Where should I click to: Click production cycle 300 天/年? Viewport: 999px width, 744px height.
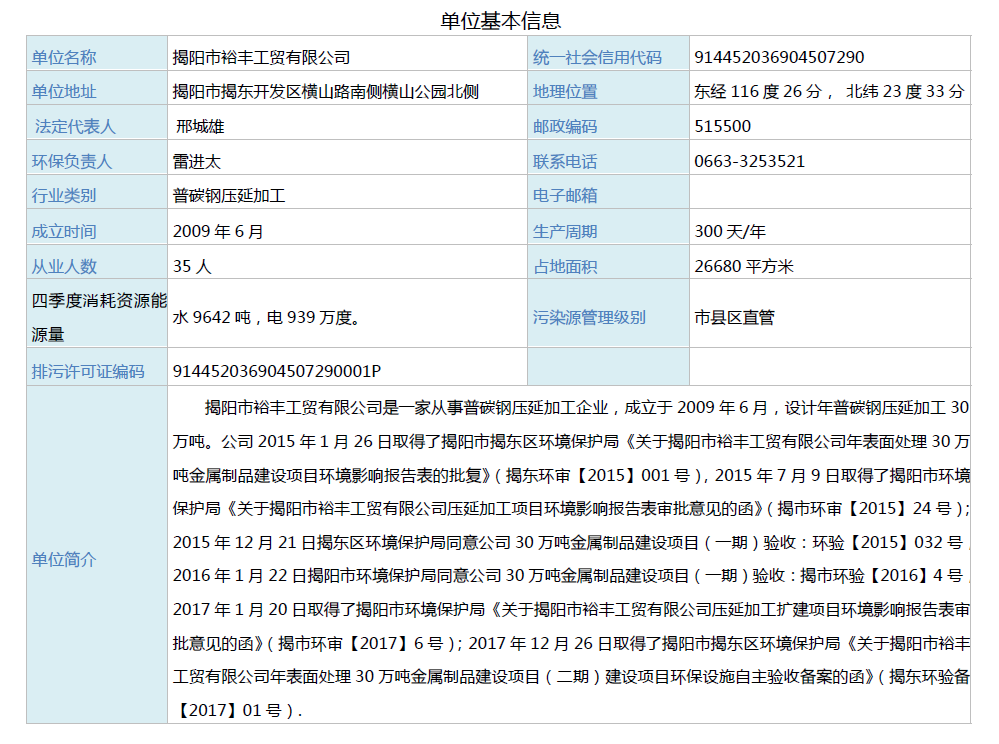(x=730, y=231)
